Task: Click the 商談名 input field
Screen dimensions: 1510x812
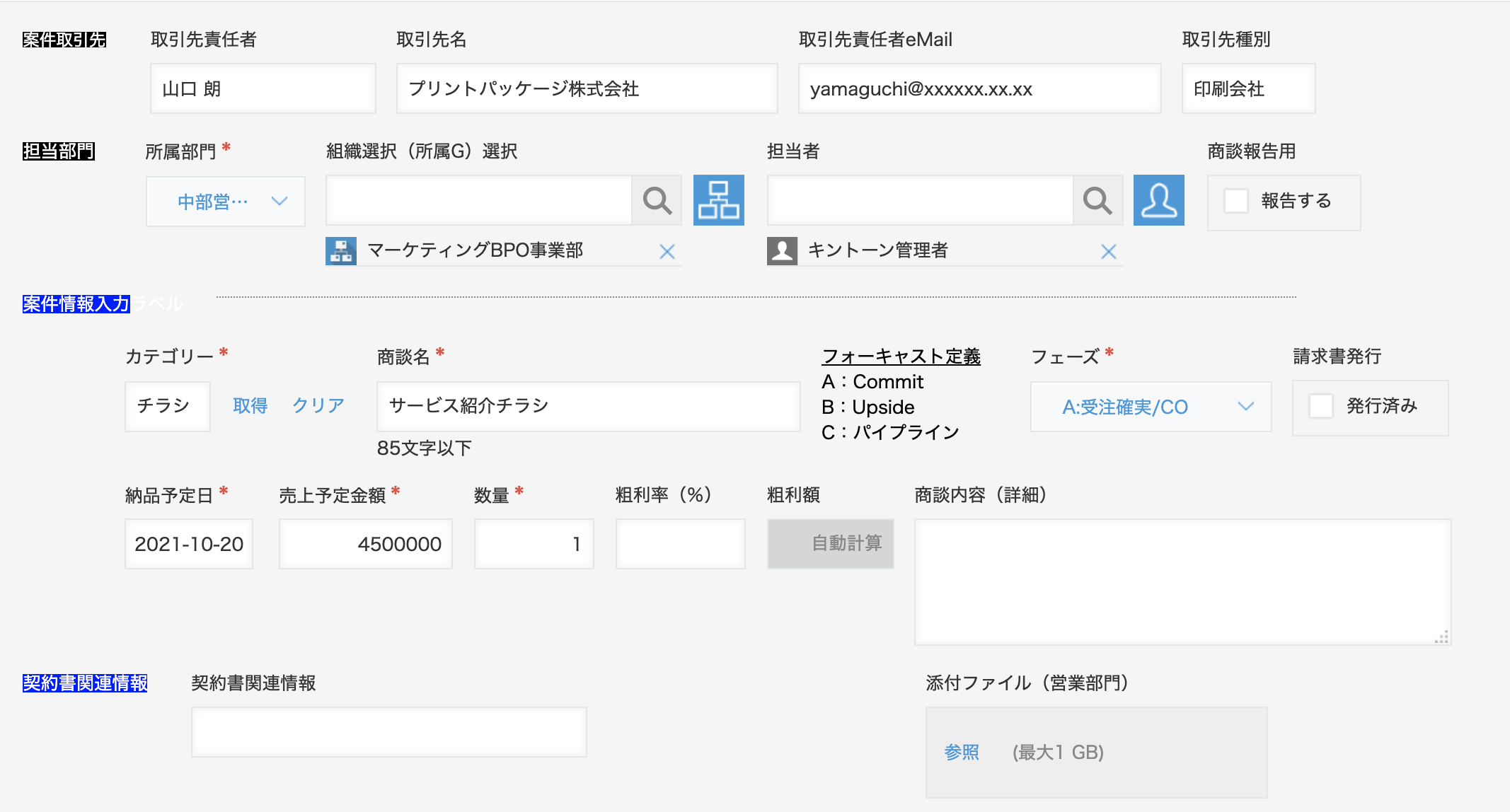Action: tap(587, 406)
